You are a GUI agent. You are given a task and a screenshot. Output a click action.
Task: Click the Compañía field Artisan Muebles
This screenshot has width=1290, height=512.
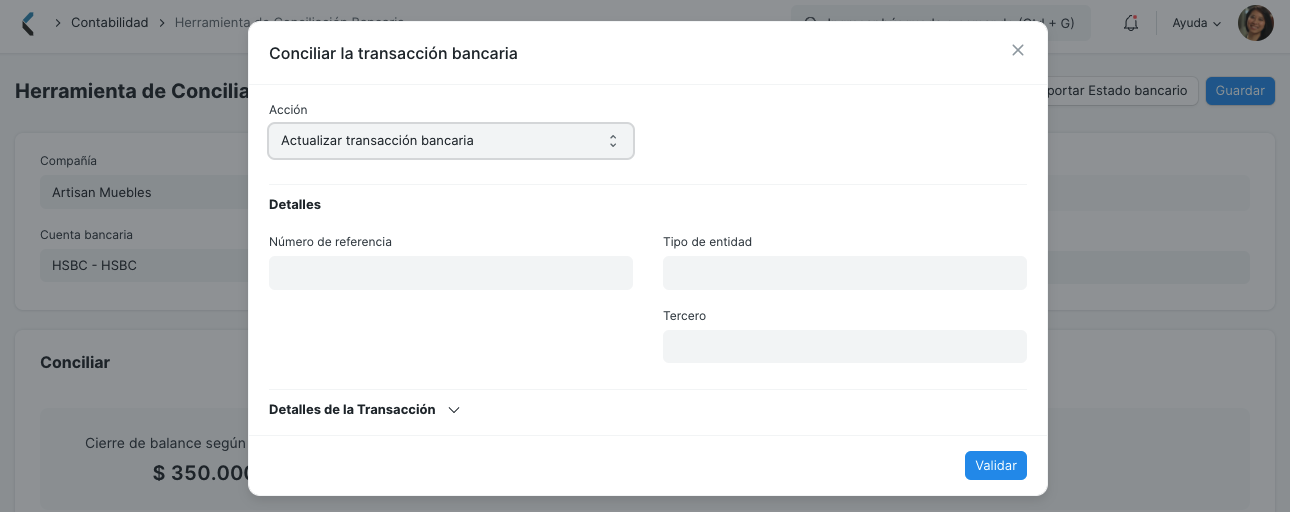[x=144, y=193]
